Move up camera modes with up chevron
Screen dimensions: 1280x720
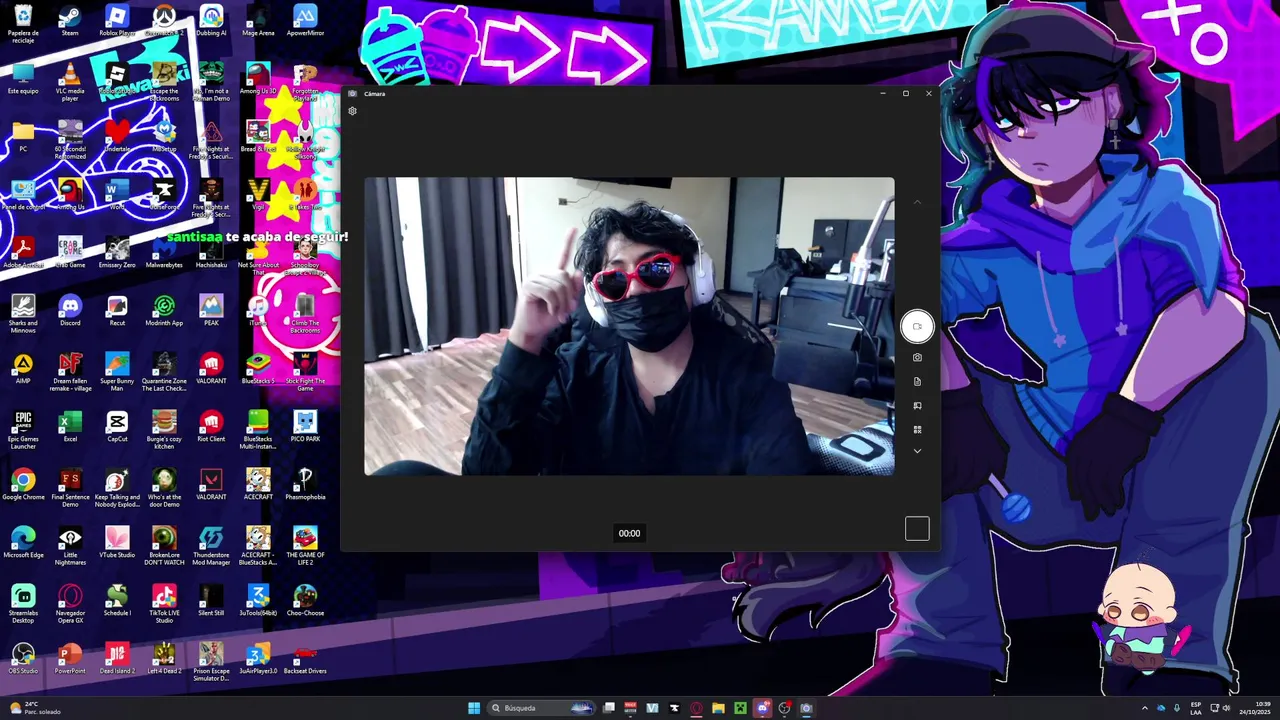tap(917, 202)
